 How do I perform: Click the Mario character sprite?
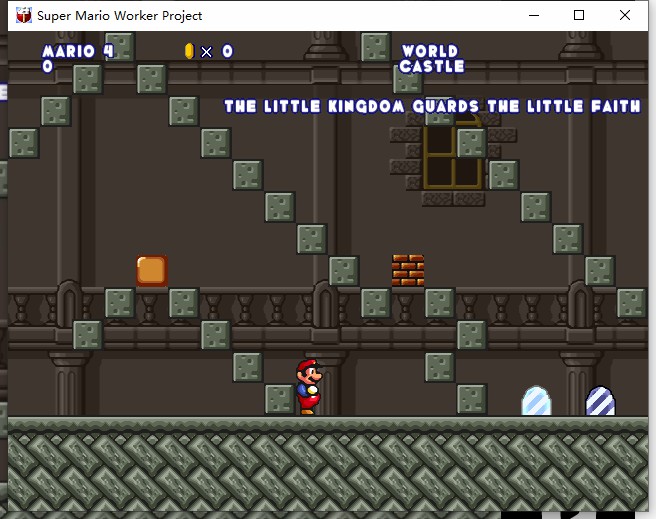309,387
